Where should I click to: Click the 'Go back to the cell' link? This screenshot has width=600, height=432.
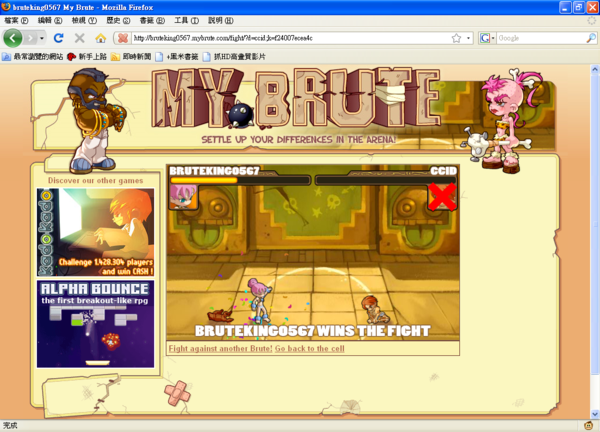click(x=310, y=349)
